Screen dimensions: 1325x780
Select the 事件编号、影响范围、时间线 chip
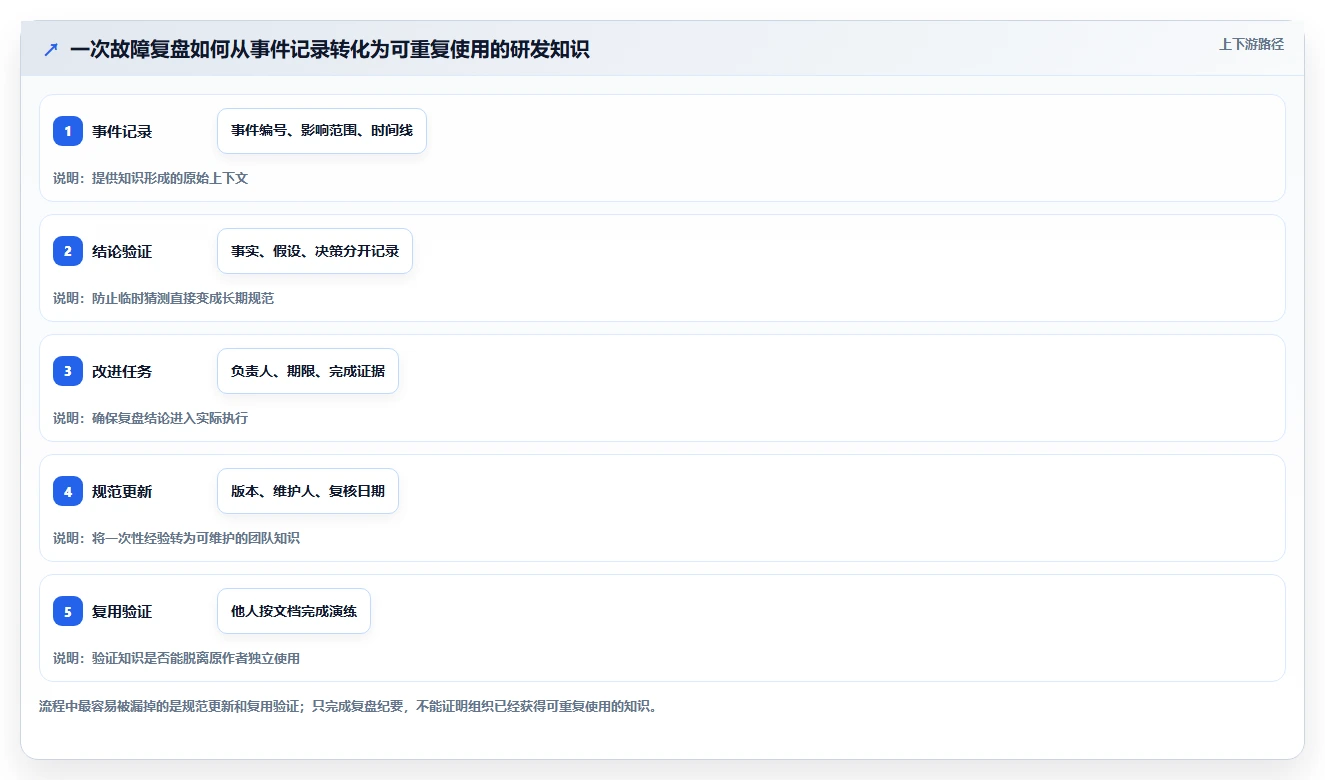pos(322,131)
